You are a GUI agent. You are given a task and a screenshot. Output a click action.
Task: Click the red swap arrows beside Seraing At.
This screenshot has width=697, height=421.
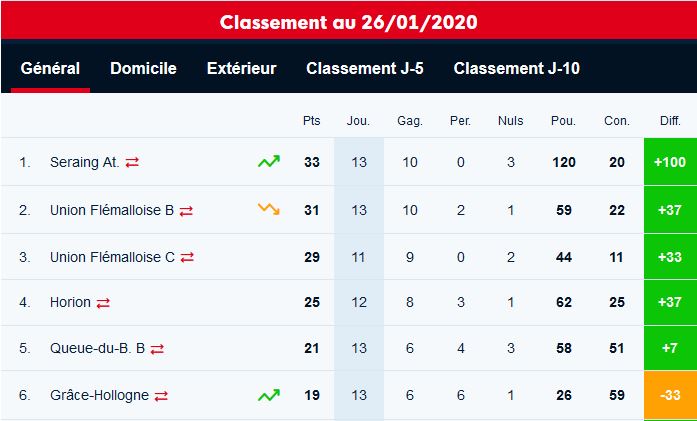pyautogui.click(x=132, y=163)
